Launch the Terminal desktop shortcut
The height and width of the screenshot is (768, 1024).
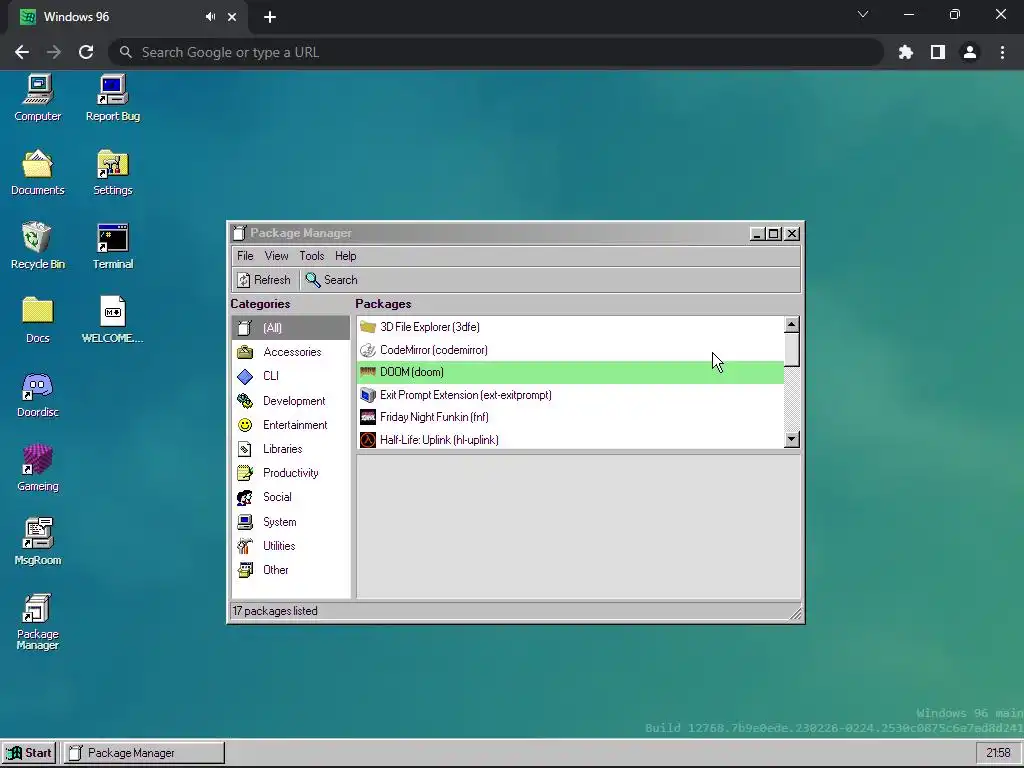[x=112, y=246]
